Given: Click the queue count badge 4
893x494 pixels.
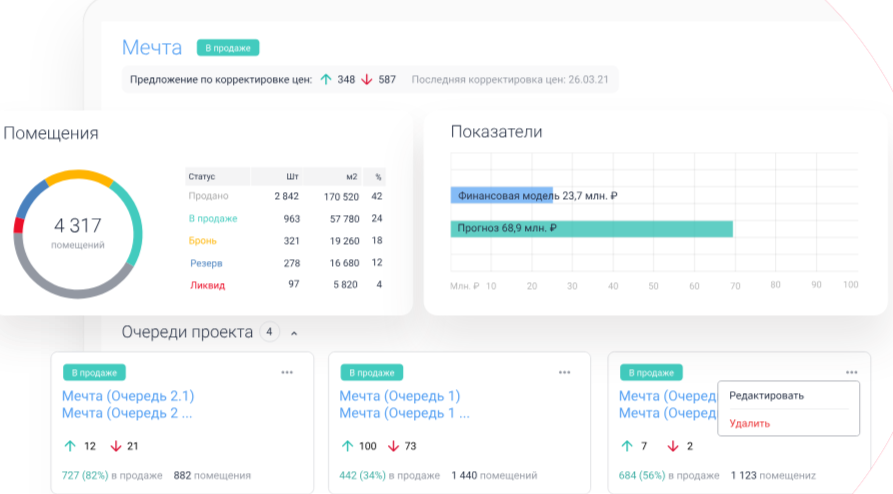Looking at the screenshot, I should [x=269, y=332].
